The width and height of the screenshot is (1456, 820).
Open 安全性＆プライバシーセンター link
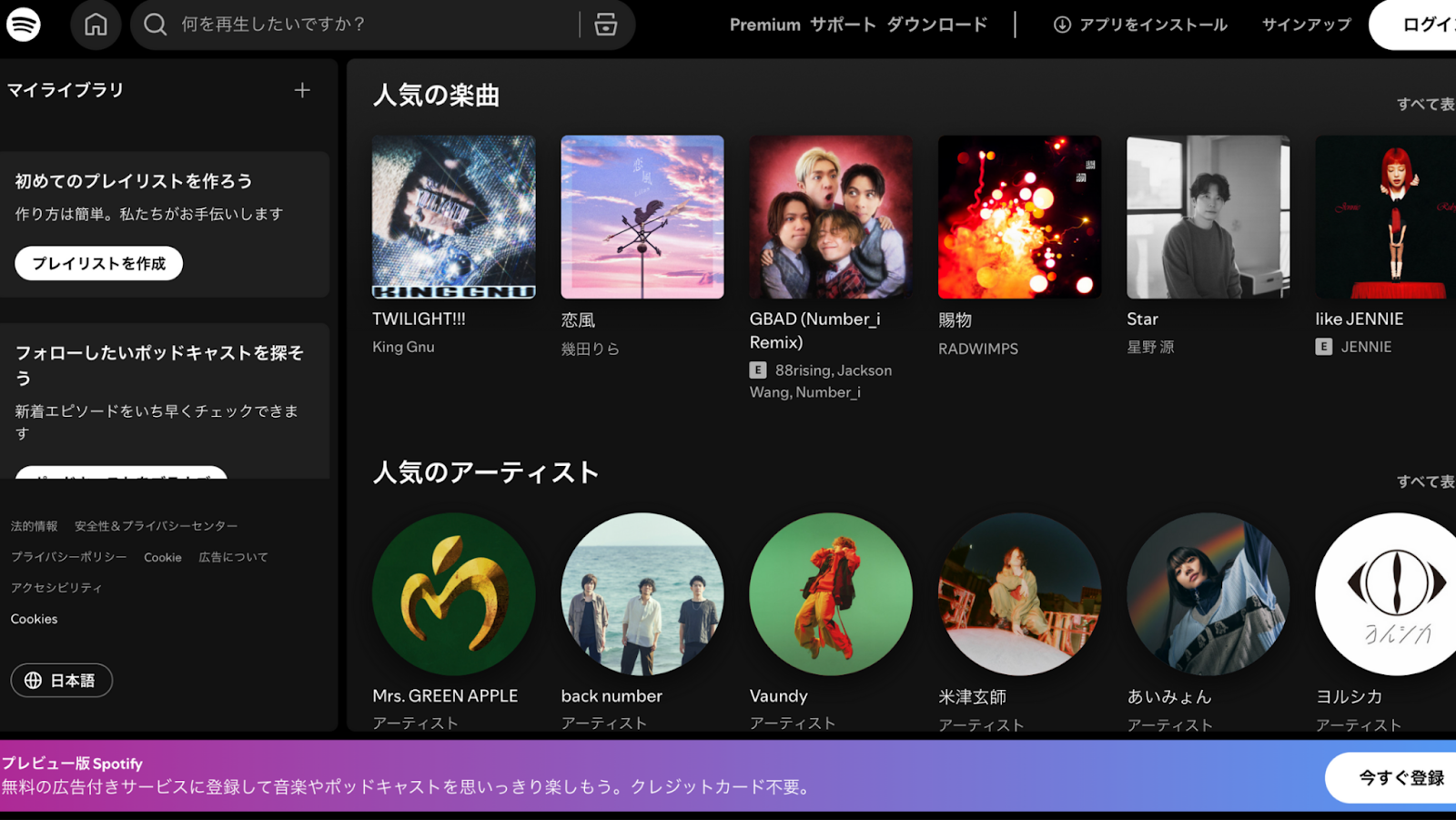156,526
